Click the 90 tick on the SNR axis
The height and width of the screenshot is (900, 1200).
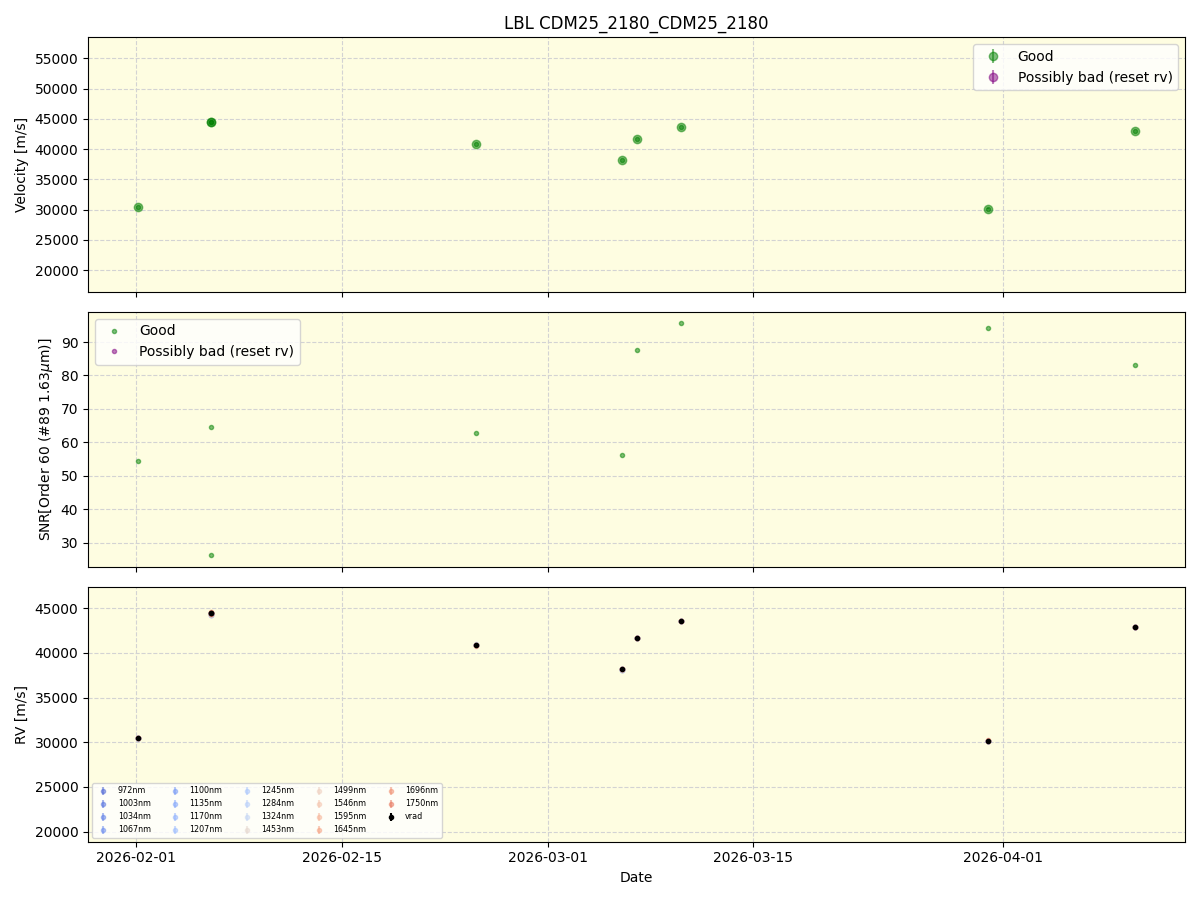(x=71, y=343)
